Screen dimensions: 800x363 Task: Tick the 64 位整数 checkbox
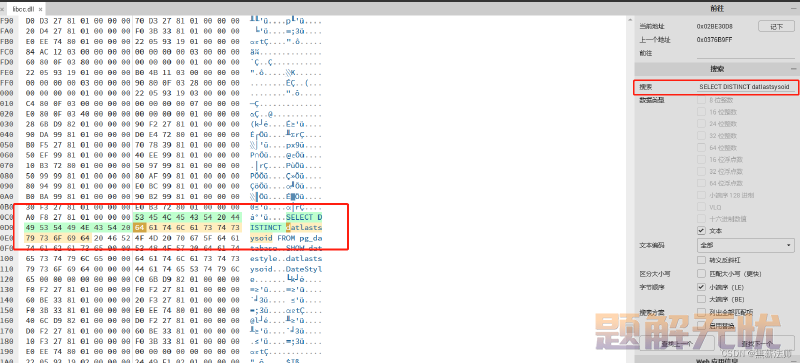[x=701, y=148]
